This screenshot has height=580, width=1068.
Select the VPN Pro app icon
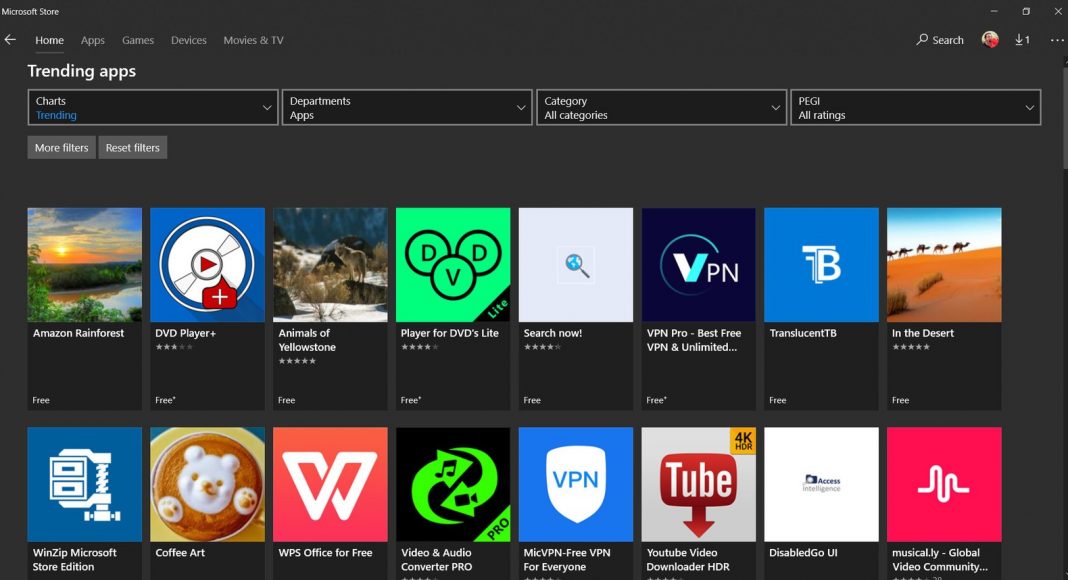(x=698, y=265)
